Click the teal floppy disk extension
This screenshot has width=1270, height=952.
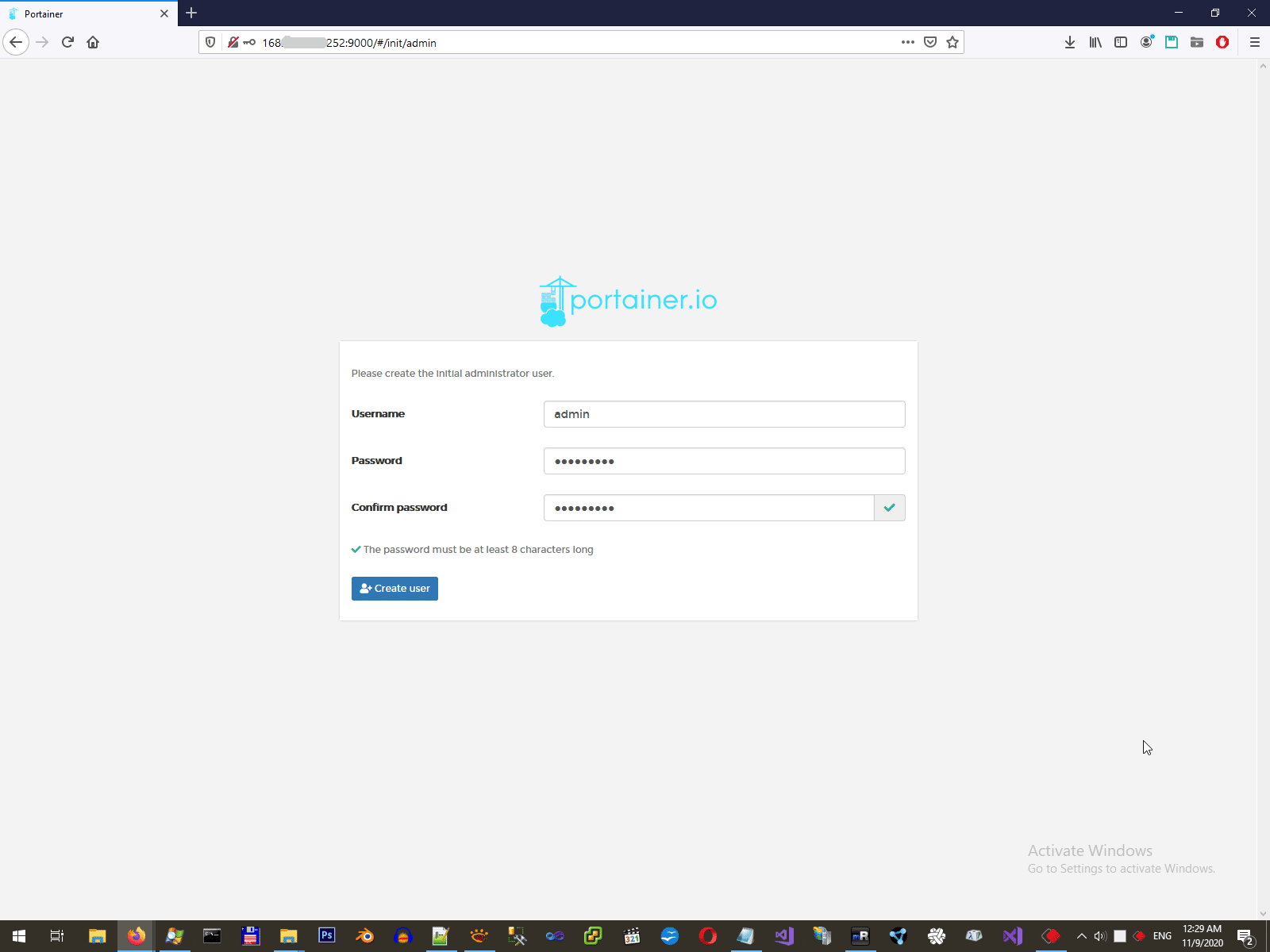click(1172, 43)
